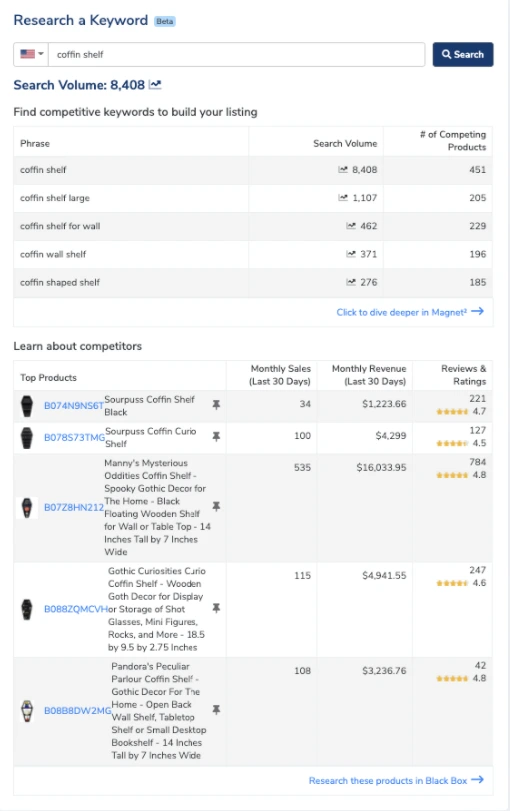
Task: Click thumbnail of Gothic Curiosities Curio shelf
Action: tap(27, 609)
